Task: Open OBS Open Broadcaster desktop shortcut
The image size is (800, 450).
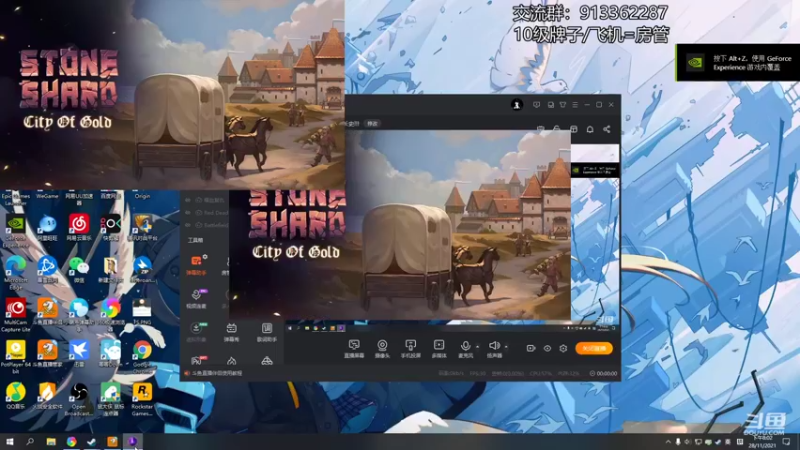Action: point(79,399)
